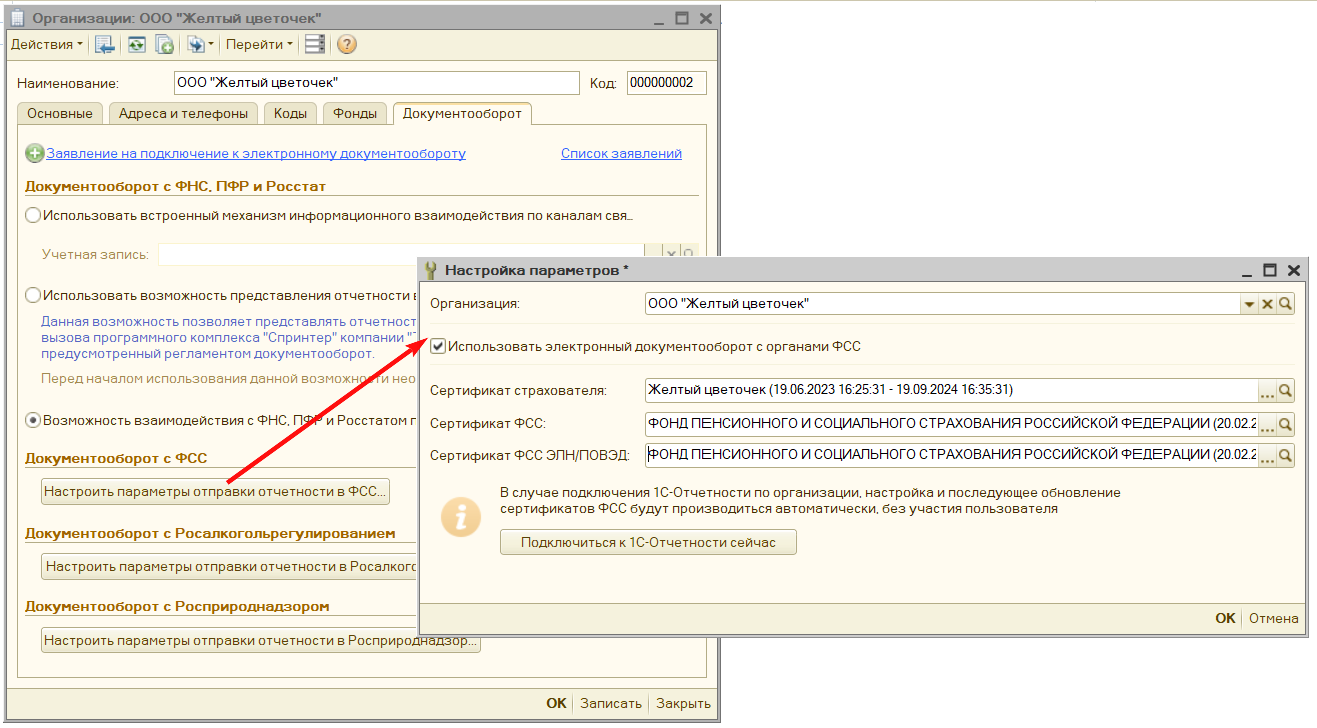Open the Список заявлений link
The image size is (1317, 728).
pyautogui.click(x=621, y=154)
